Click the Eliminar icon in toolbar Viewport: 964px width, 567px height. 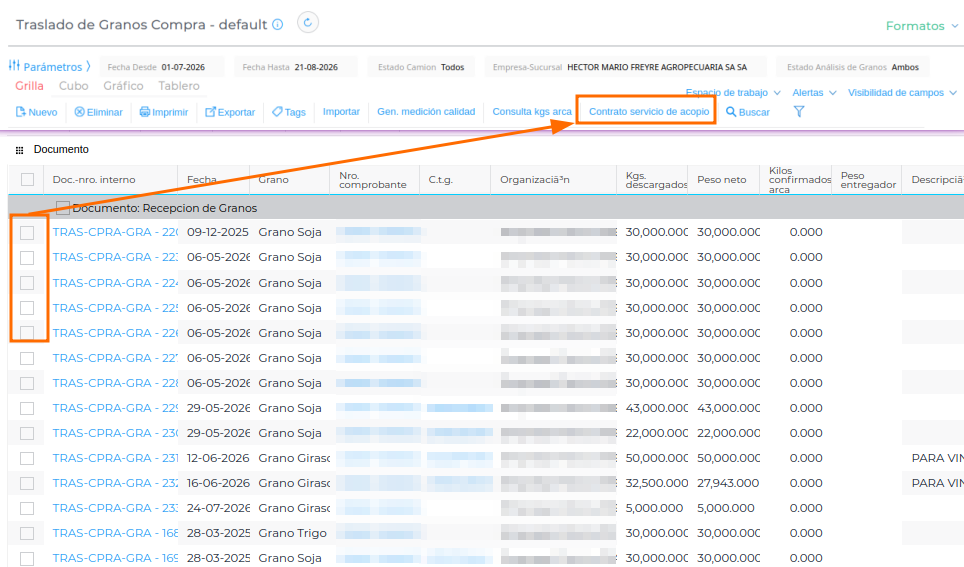79,112
